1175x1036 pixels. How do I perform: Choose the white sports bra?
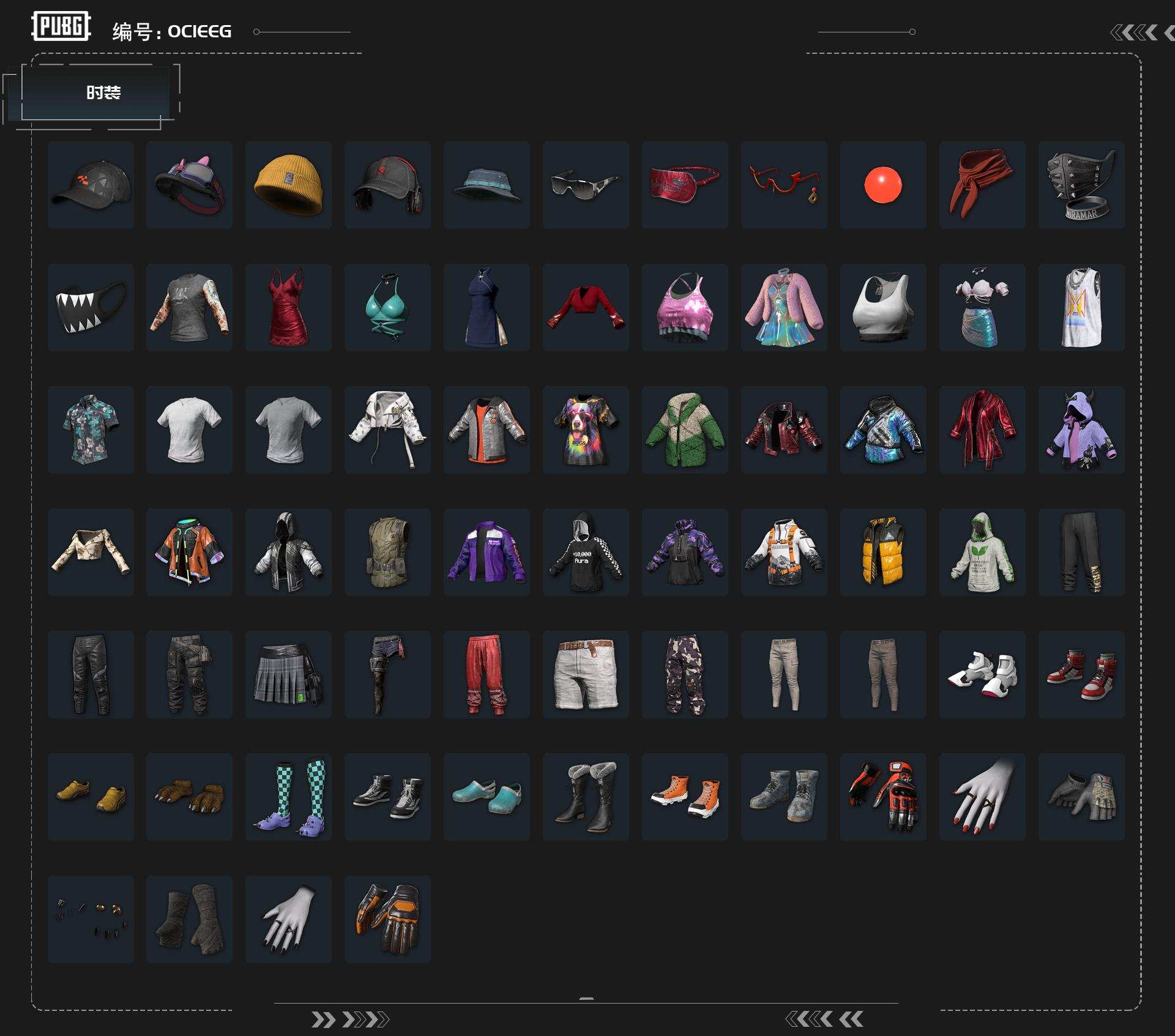click(883, 307)
